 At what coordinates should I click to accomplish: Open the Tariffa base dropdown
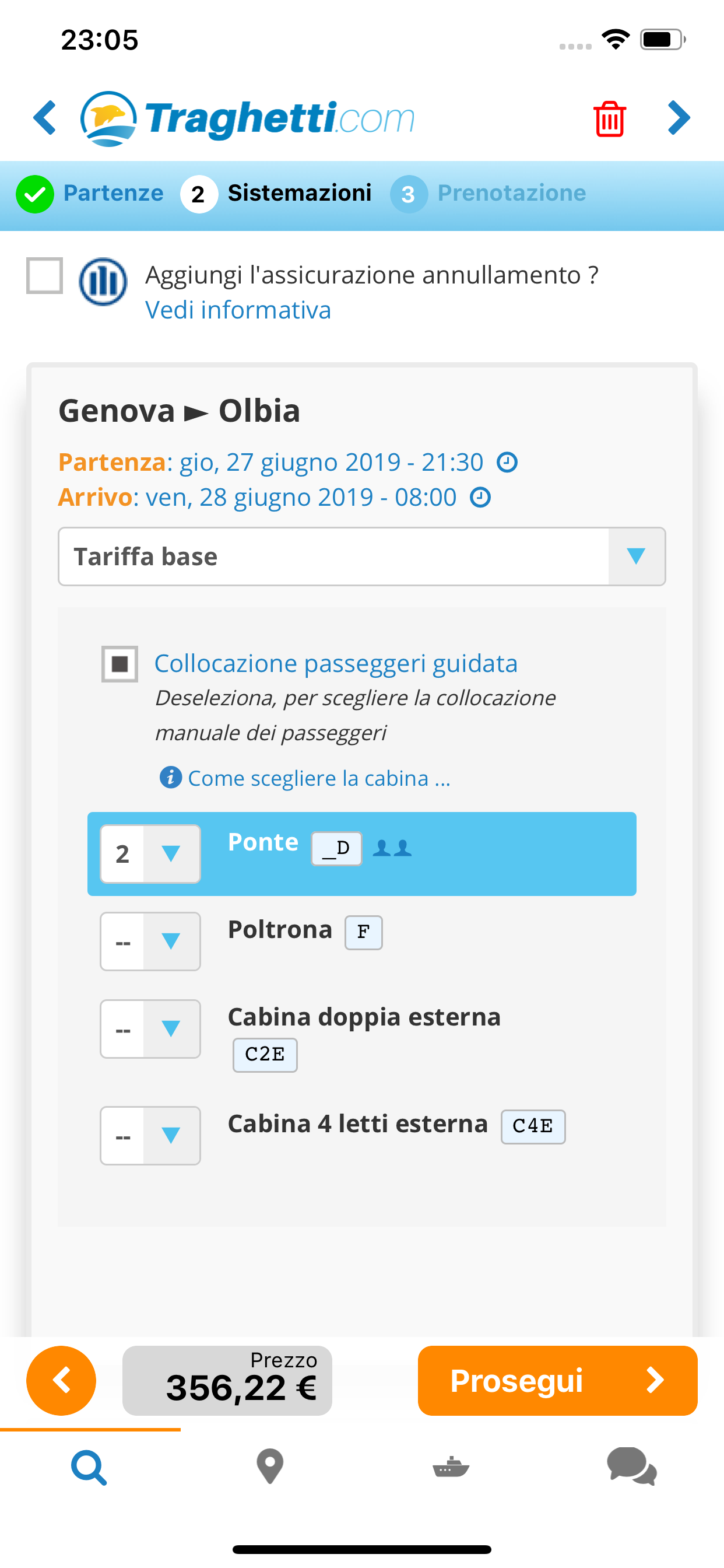point(361,556)
